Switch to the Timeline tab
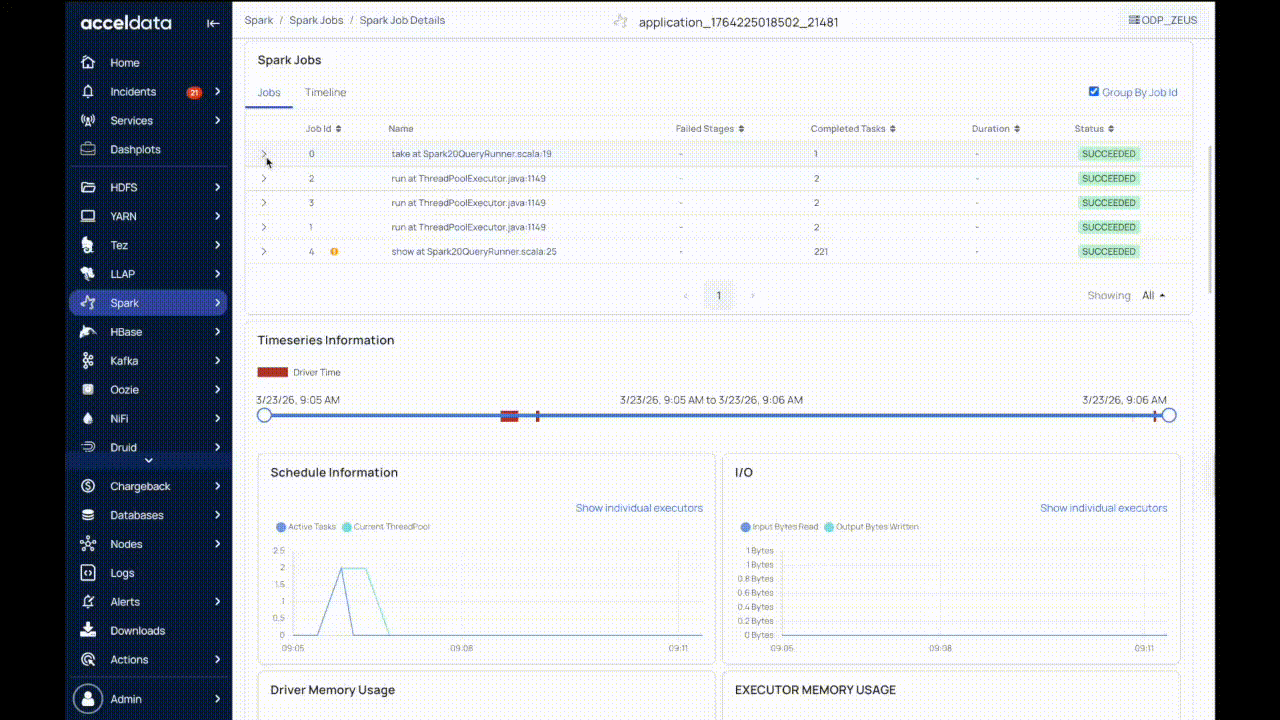The image size is (1280, 720). point(325,92)
